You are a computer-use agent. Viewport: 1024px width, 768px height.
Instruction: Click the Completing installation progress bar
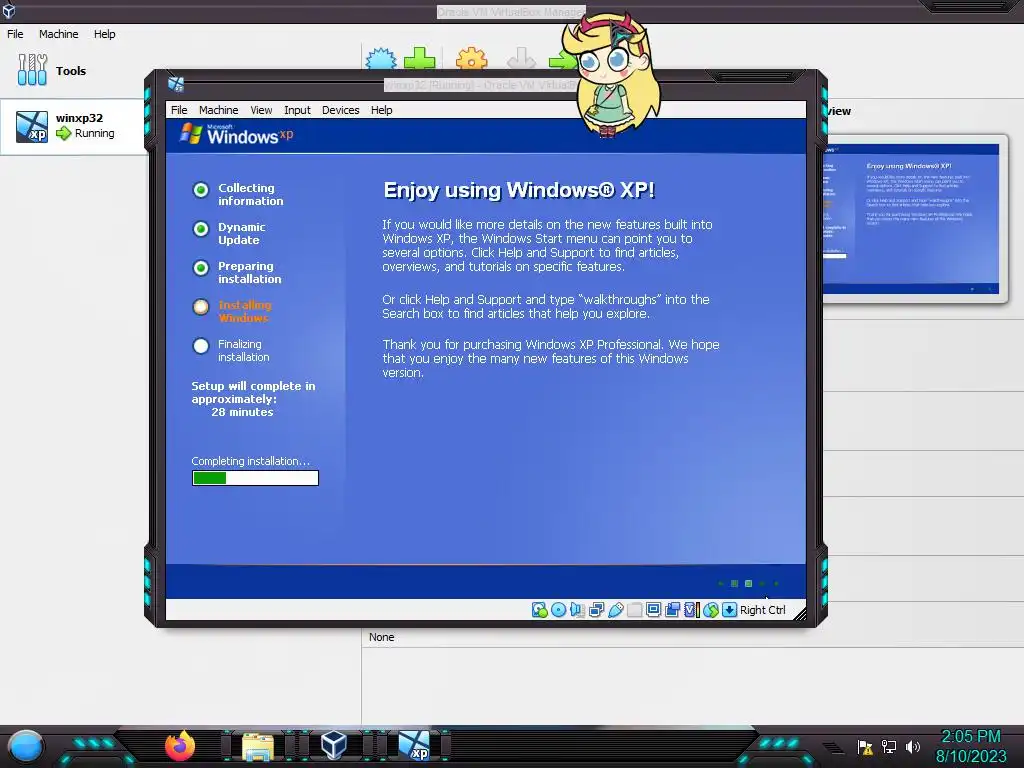pyautogui.click(x=255, y=478)
